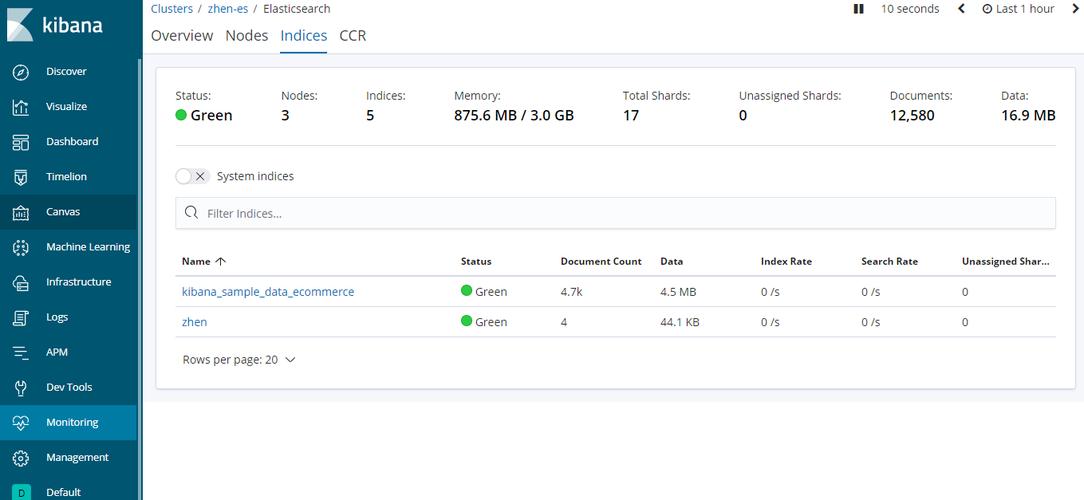Open Timelion via its sidebar icon
Viewport: 1084px width, 500px height.
tap(21, 177)
